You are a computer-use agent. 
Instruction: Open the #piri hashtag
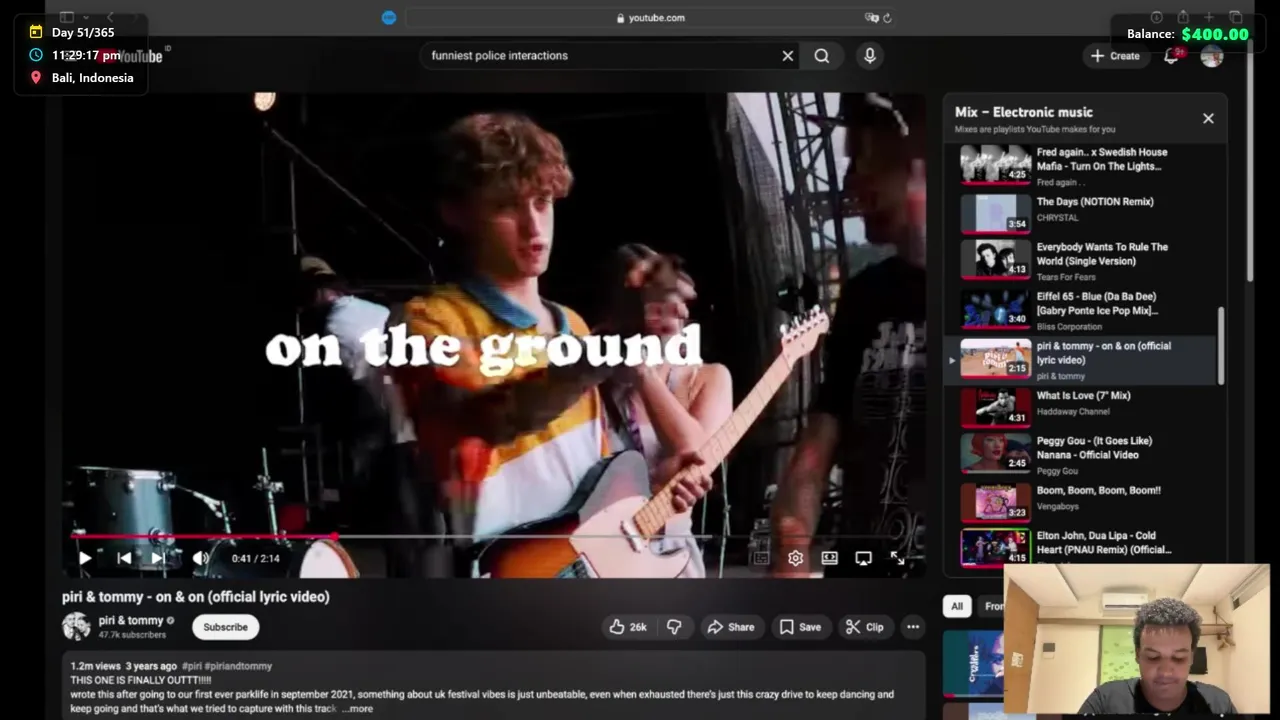pos(192,666)
